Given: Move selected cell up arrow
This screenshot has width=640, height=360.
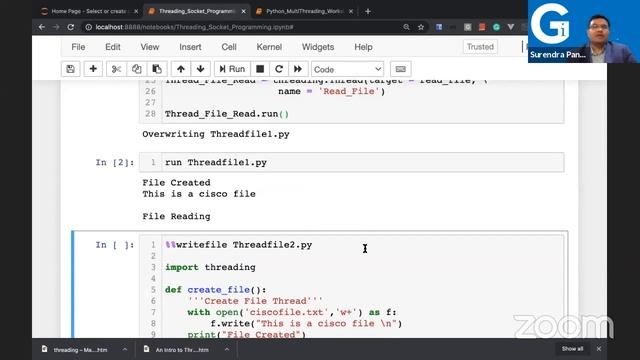Looking at the screenshot, I should pos(181,69).
